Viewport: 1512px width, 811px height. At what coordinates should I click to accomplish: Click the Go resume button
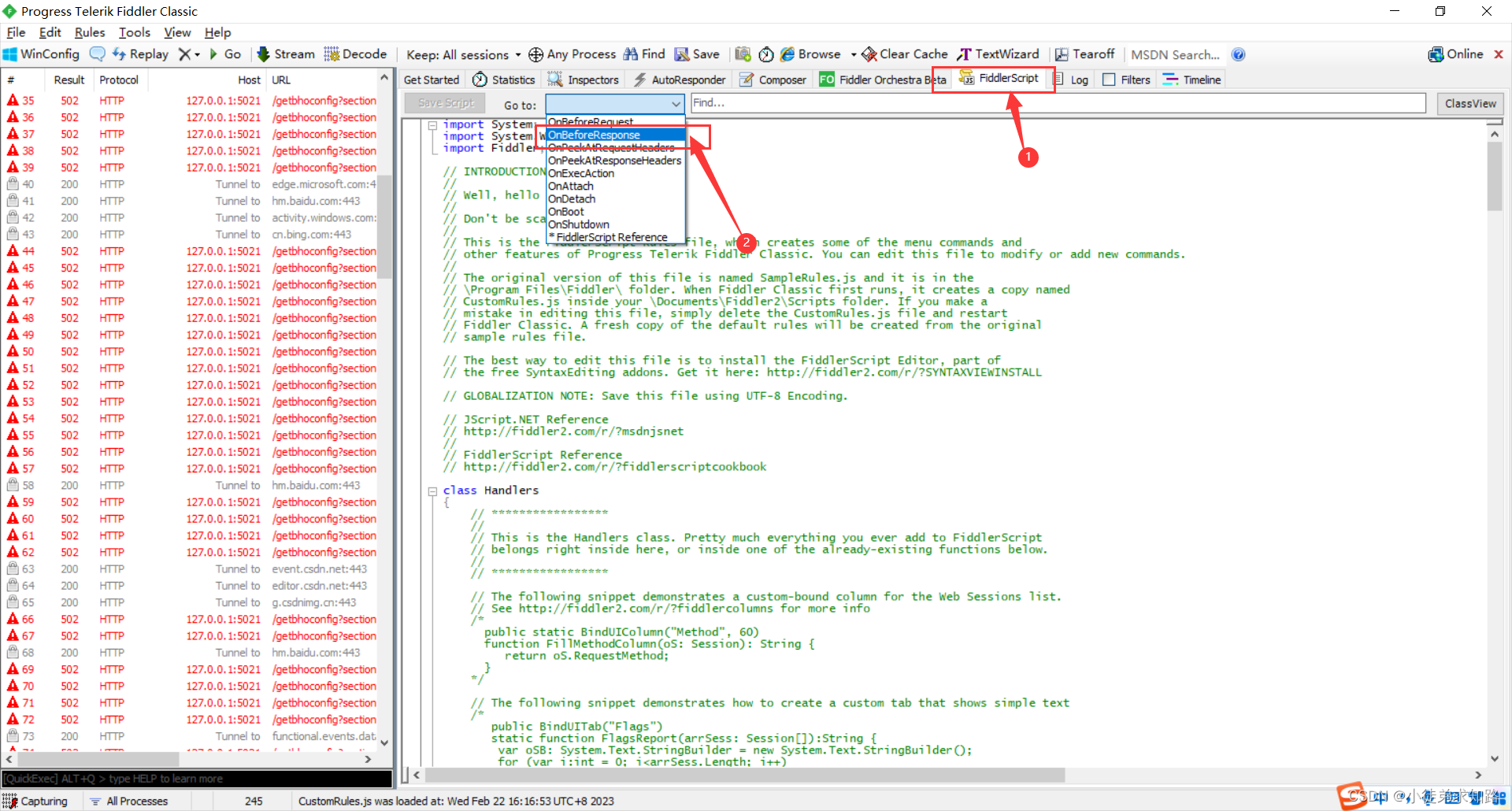pyautogui.click(x=225, y=54)
